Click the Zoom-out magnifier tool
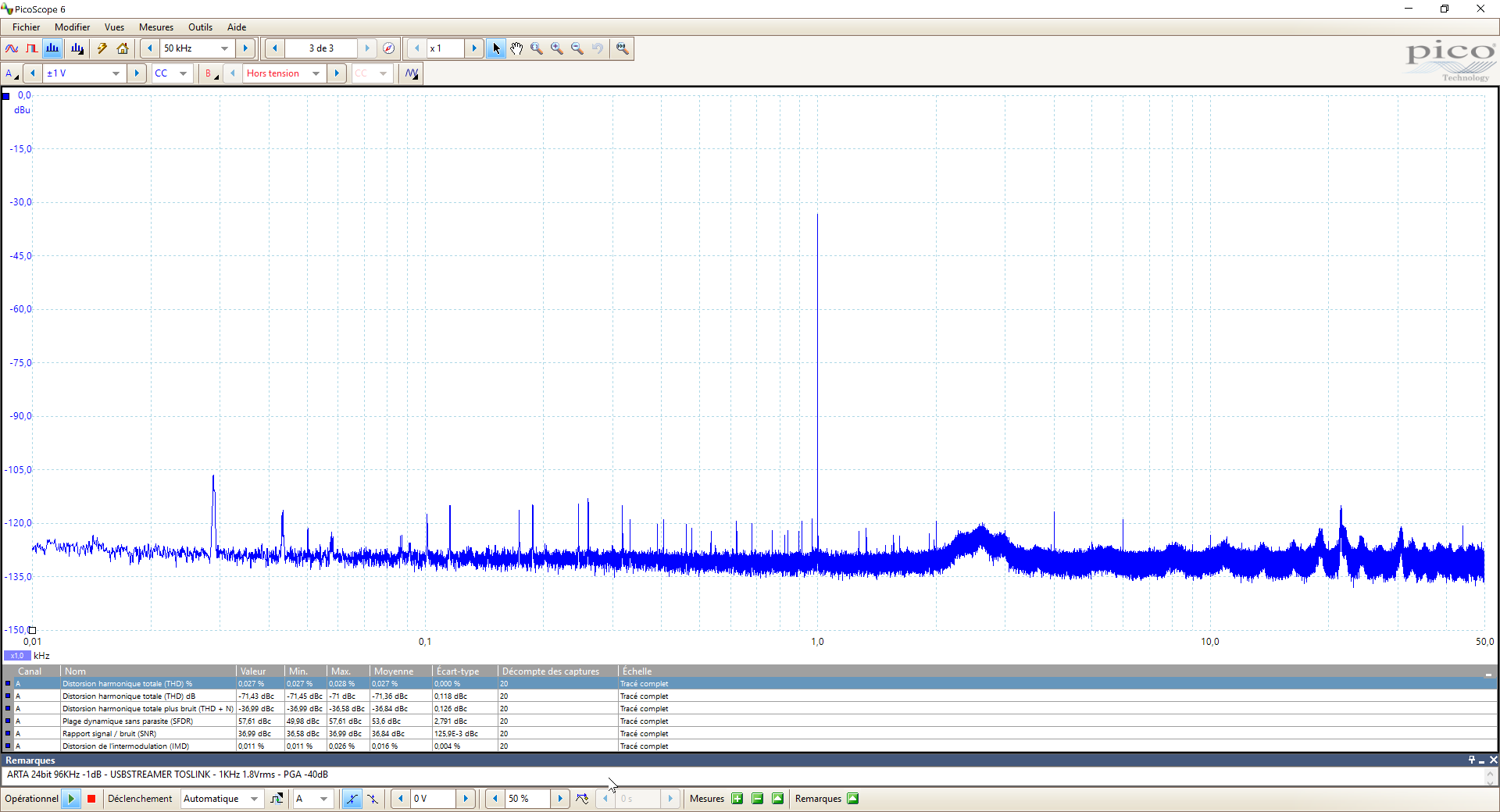Viewport: 1500px width, 812px height. pyautogui.click(x=577, y=48)
